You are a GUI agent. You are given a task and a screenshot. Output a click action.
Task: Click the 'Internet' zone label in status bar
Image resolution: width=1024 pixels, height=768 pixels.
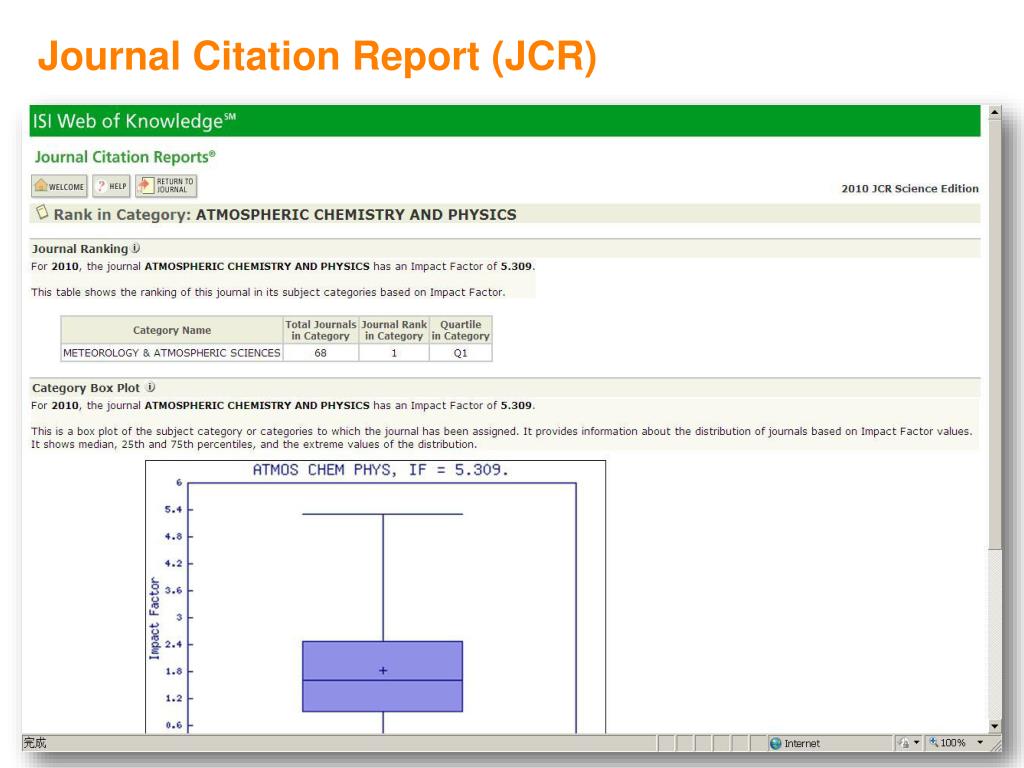click(x=802, y=743)
